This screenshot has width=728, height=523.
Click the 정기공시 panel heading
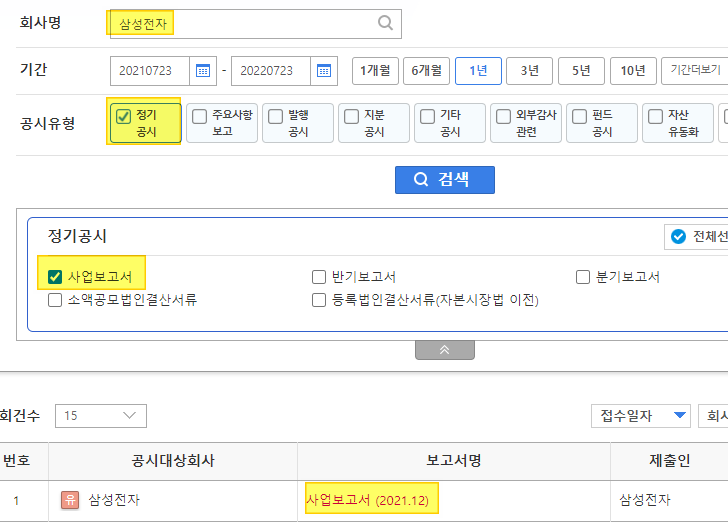[x=77, y=236]
